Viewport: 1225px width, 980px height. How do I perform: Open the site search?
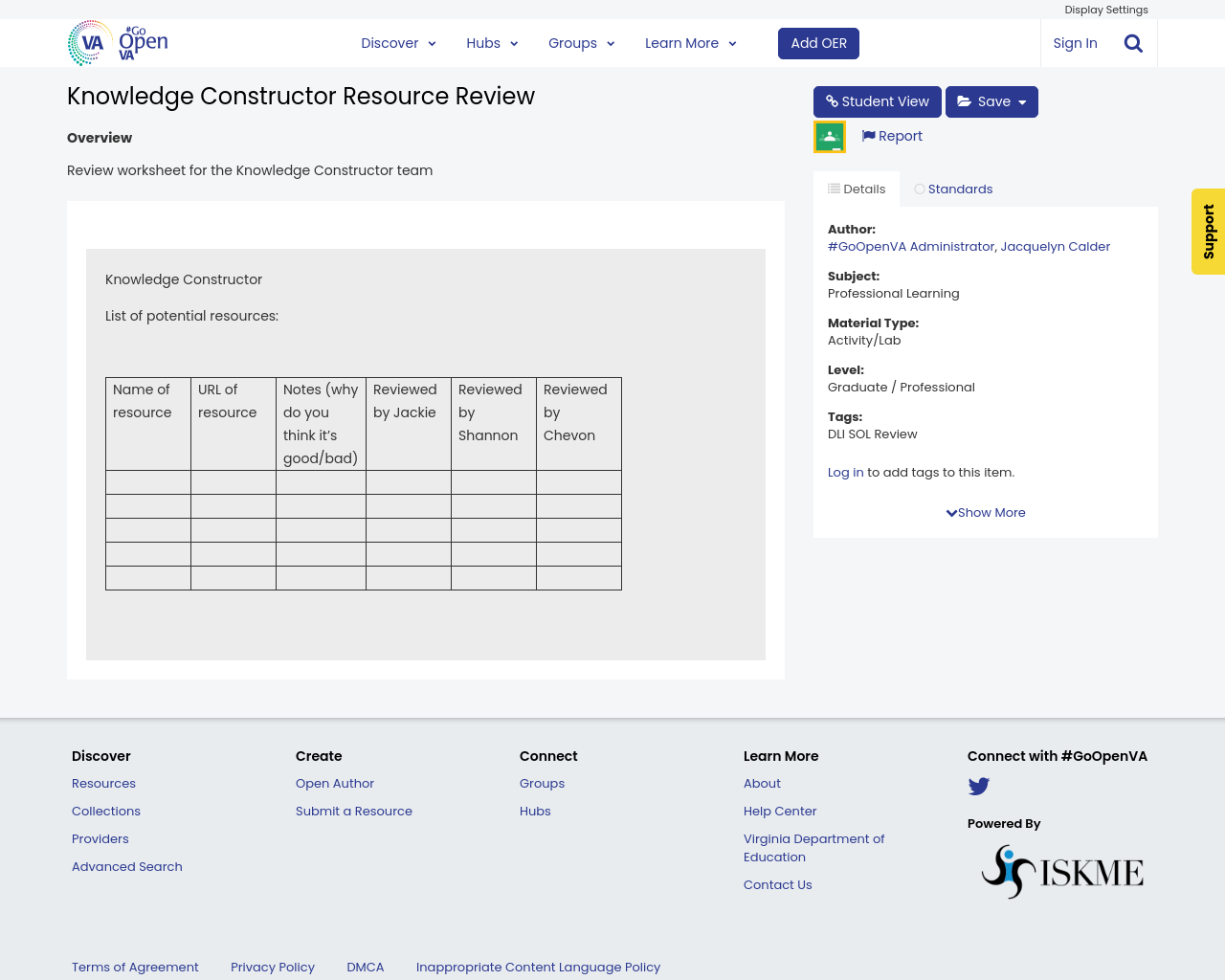point(1131,43)
